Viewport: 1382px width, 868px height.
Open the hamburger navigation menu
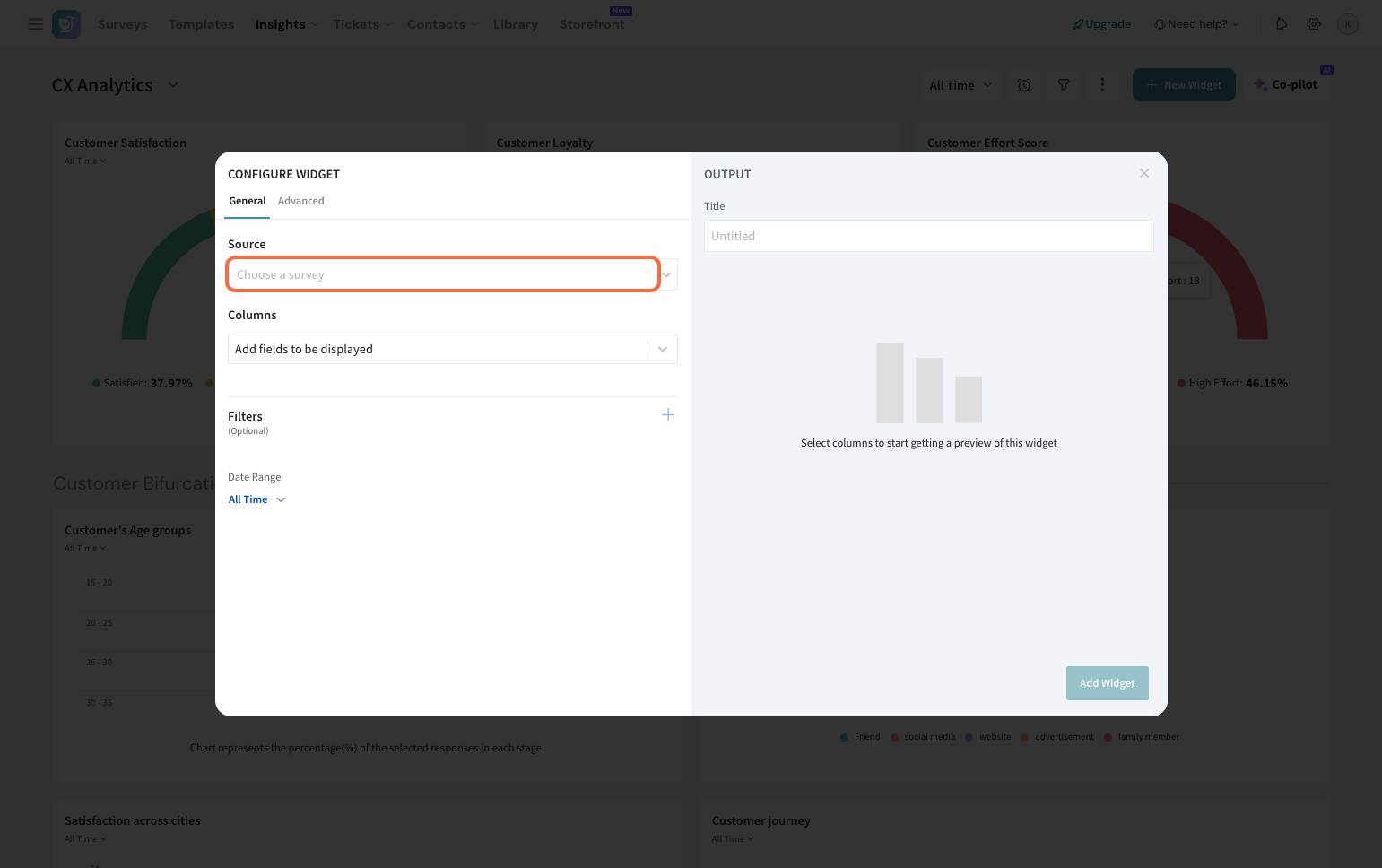(x=36, y=24)
